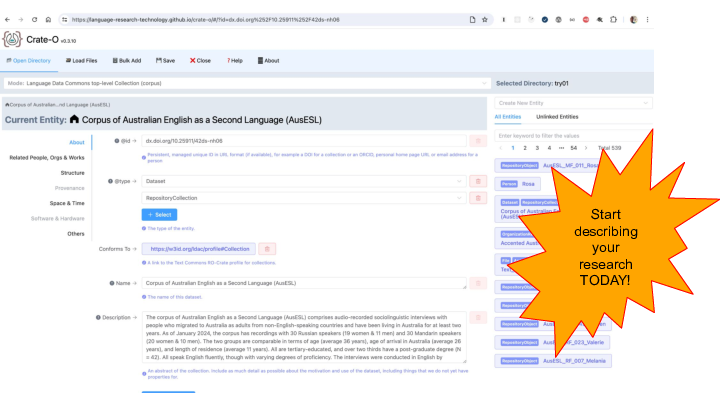Click Close in the toolbar
The width and height of the screenshot is (720, 405).
pyautogui.click(x=200, y=61)
